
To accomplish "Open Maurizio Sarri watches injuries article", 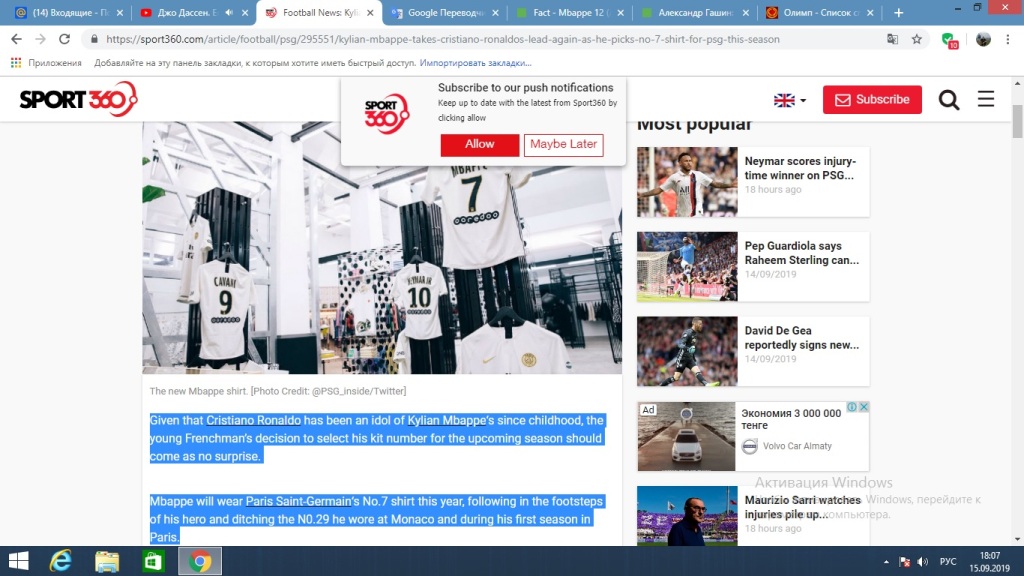I will pyautogui.click(x=803, y=507).
